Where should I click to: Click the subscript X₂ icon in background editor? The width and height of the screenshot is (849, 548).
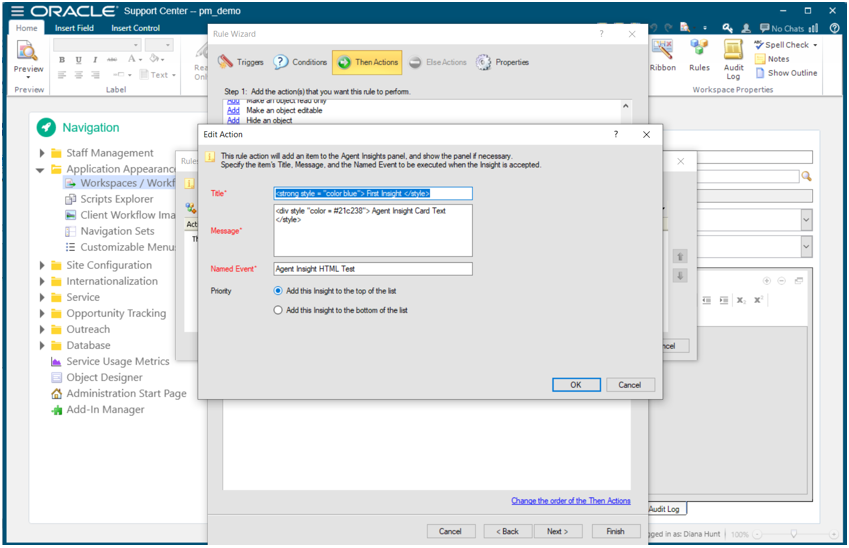tap(741, 300)
